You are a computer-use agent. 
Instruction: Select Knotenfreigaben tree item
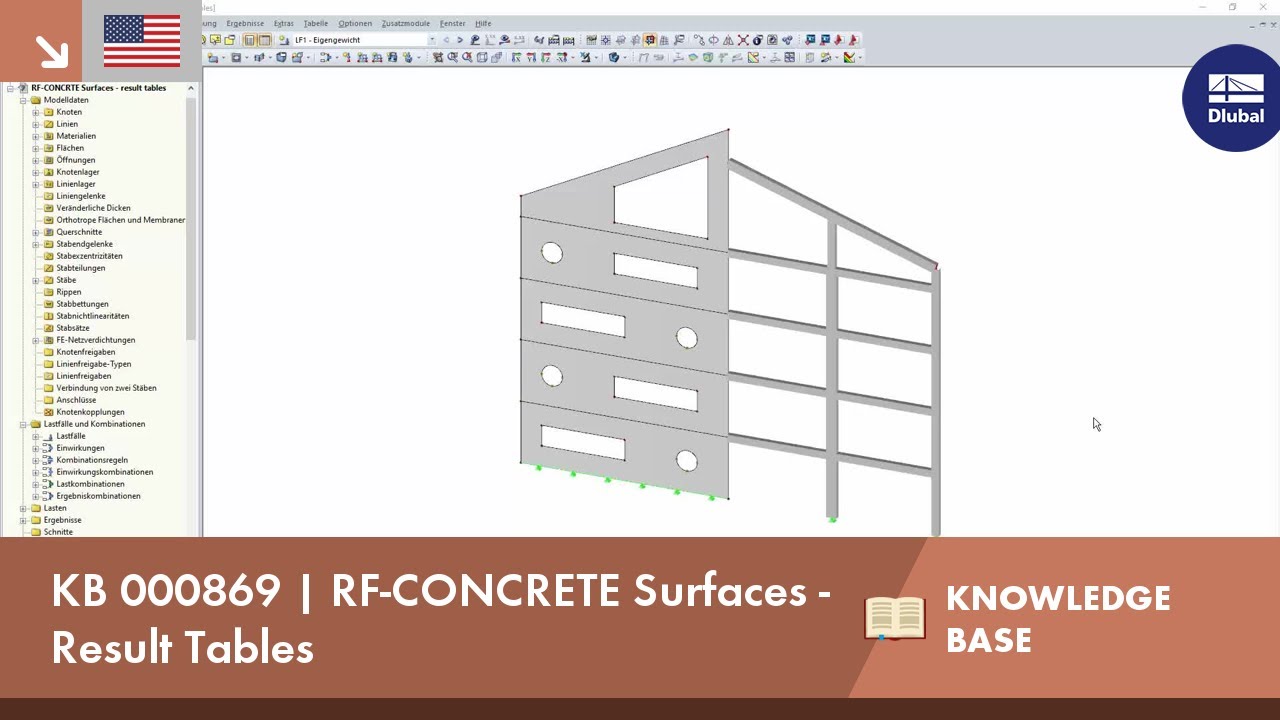point(85,352)
